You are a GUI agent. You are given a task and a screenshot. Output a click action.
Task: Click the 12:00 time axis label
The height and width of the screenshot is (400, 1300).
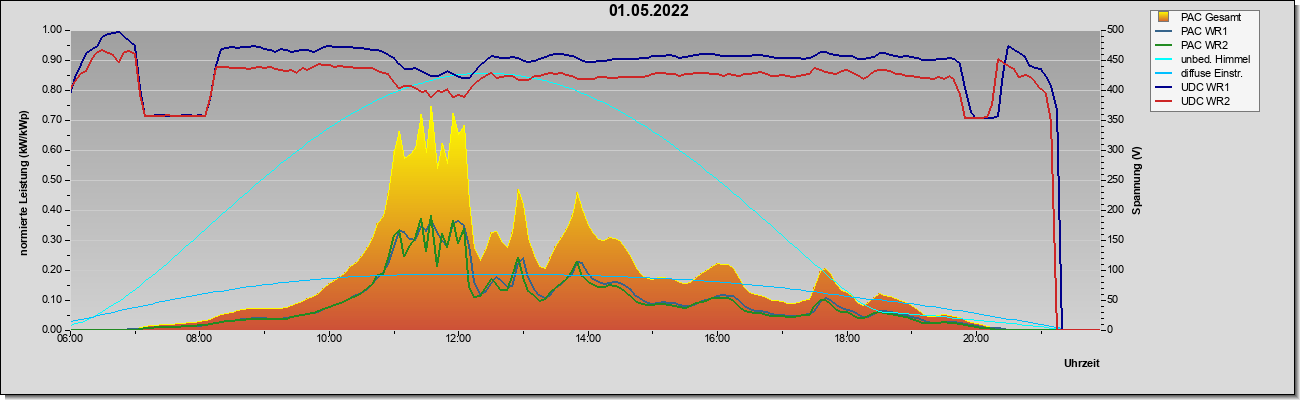(458, 339)
